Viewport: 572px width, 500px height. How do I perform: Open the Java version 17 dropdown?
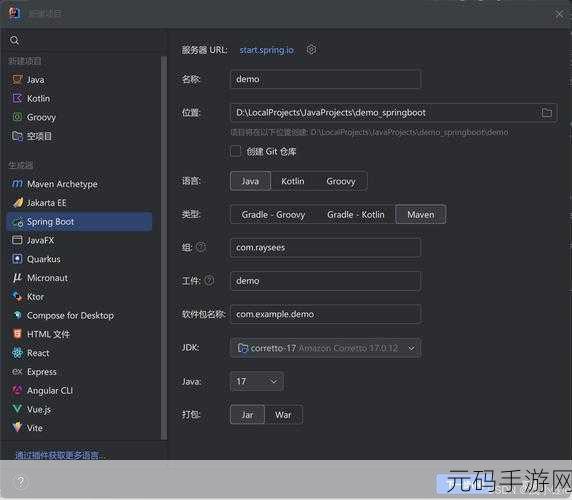[256, 381]
